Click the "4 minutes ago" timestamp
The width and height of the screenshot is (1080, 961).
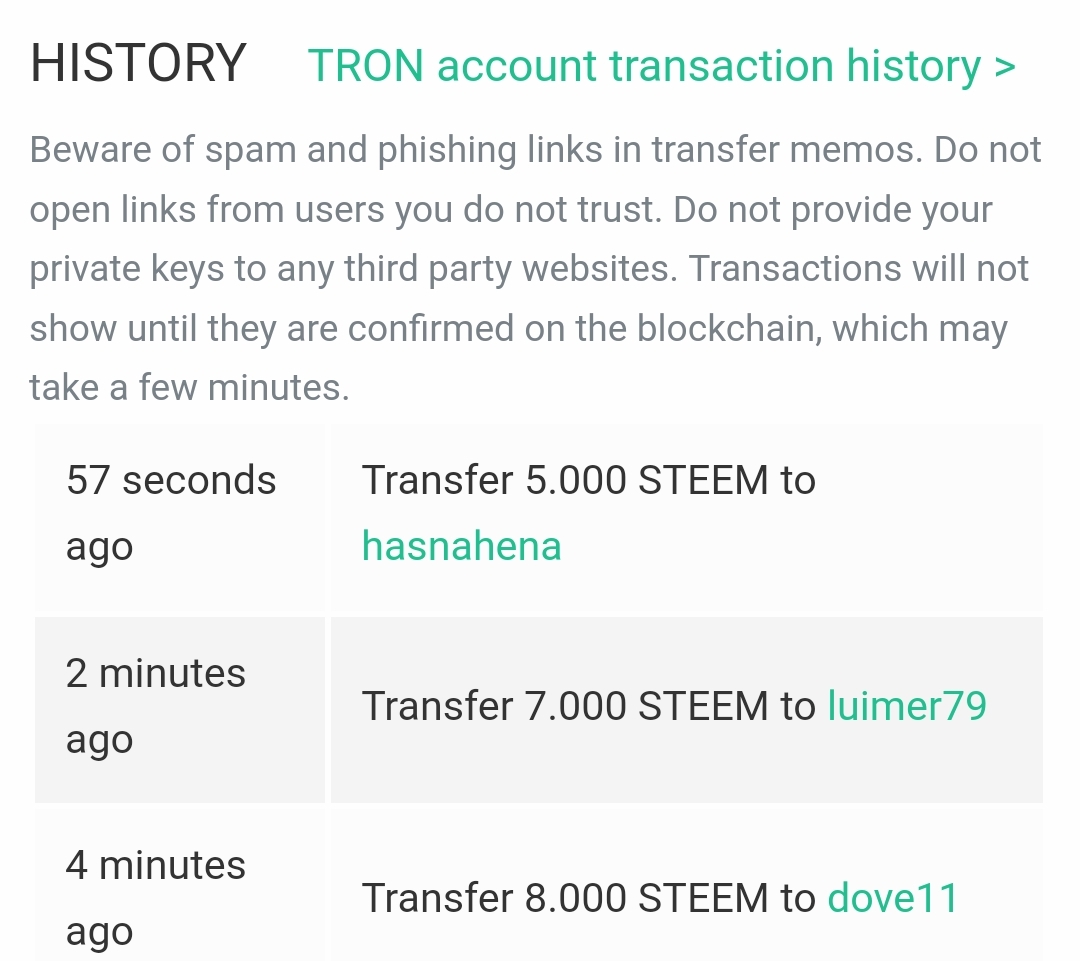(155, 898)
